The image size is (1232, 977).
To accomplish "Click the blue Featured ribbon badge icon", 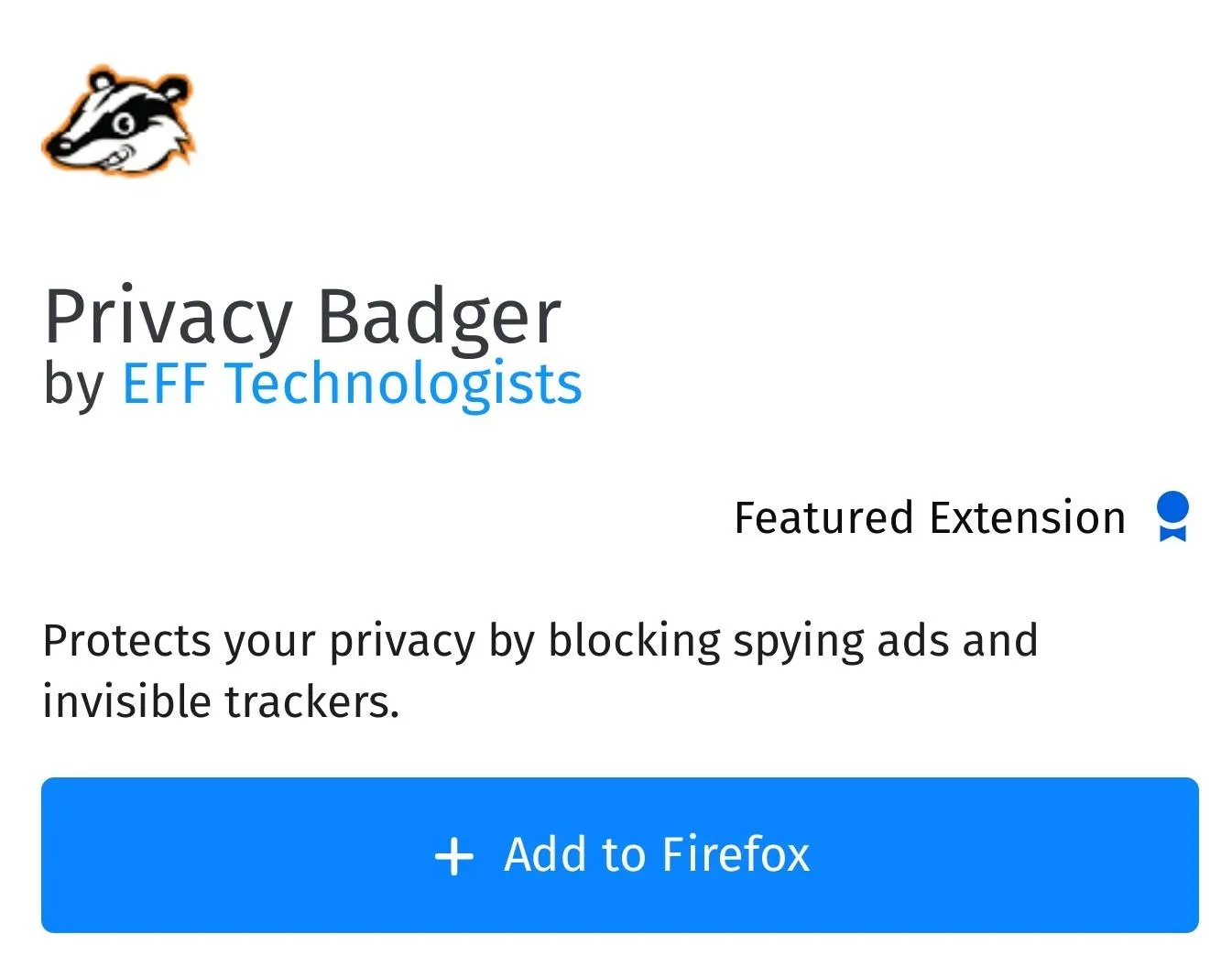I will coord(1172,517).
